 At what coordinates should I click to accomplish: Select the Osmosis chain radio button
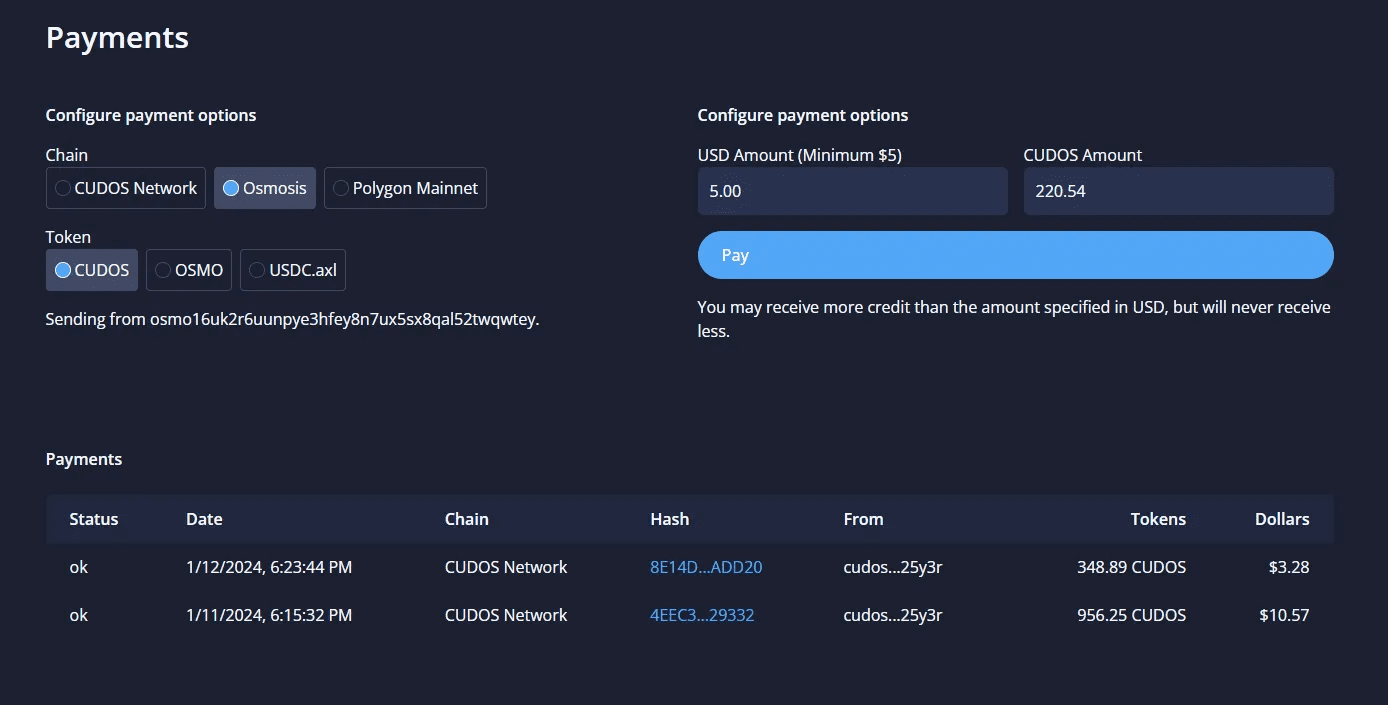264,188
